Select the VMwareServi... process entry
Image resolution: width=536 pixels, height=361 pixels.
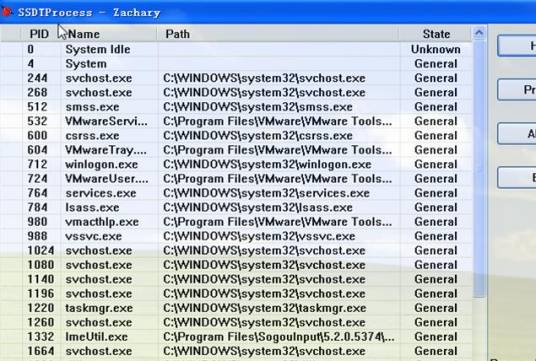[236, 121]
